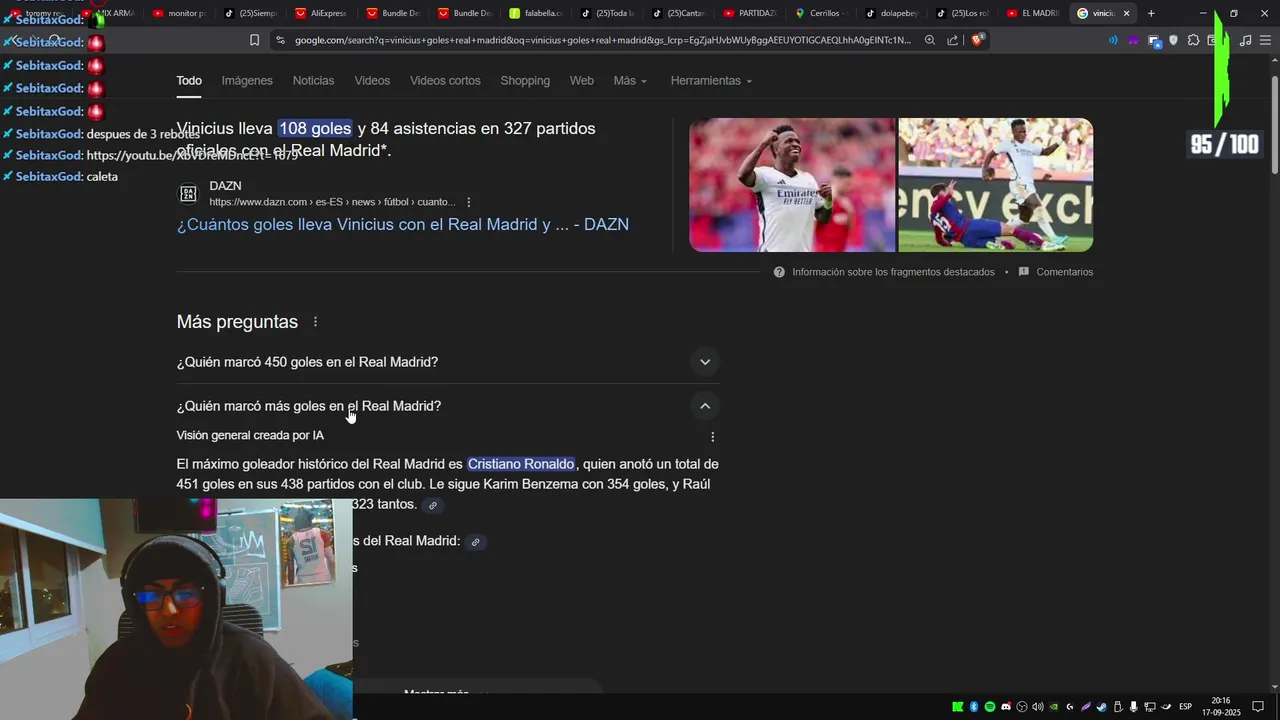
Task: Click the bookmark icon in the address bar
Action: tap(254, 40)
